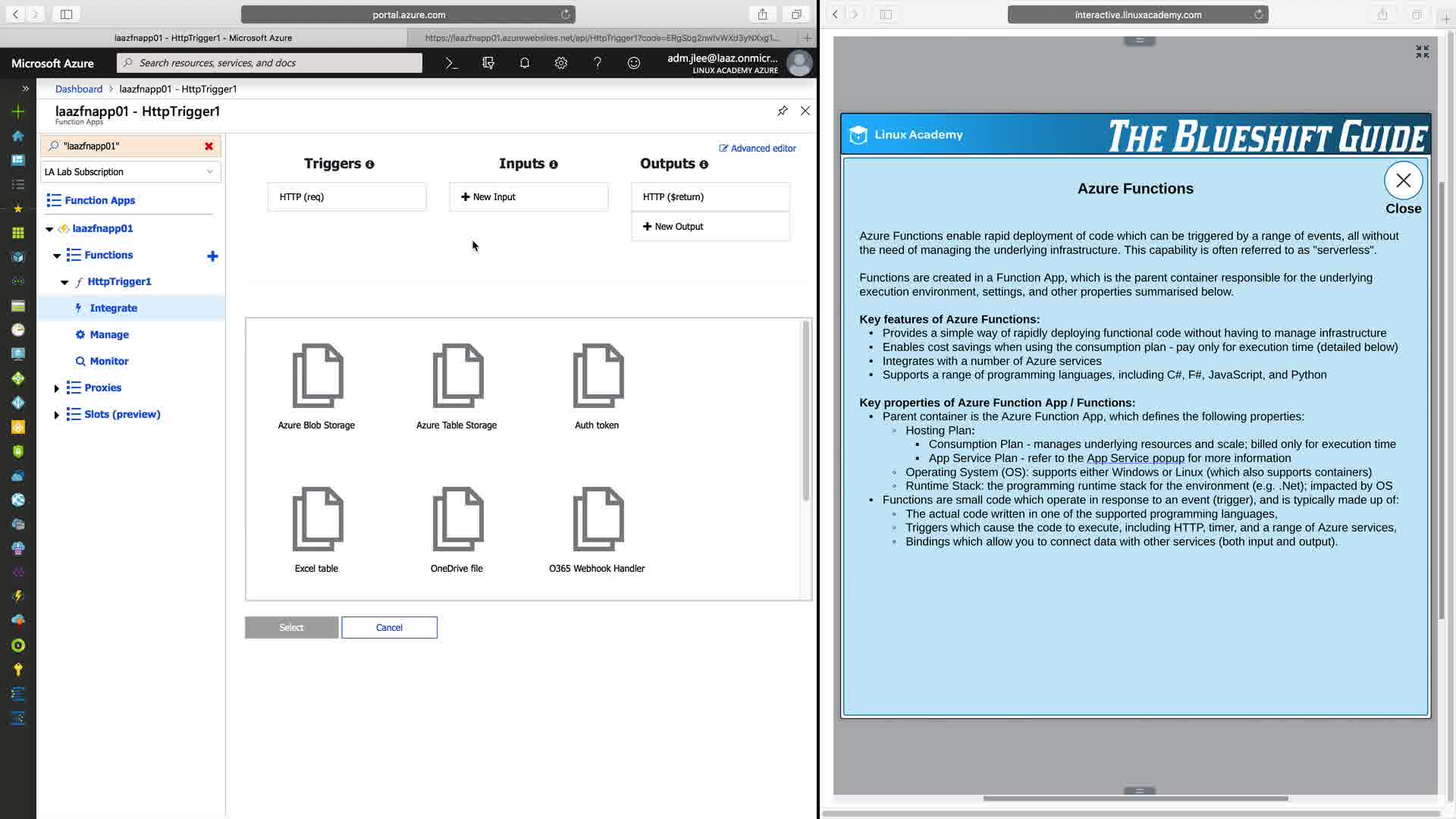Add a new function with plus icon
1456x819 pixels.
(212, 256)
